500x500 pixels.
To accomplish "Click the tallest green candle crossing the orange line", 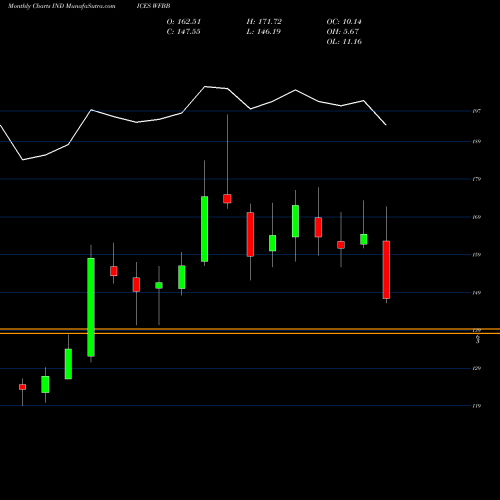I will coord(91,307).
